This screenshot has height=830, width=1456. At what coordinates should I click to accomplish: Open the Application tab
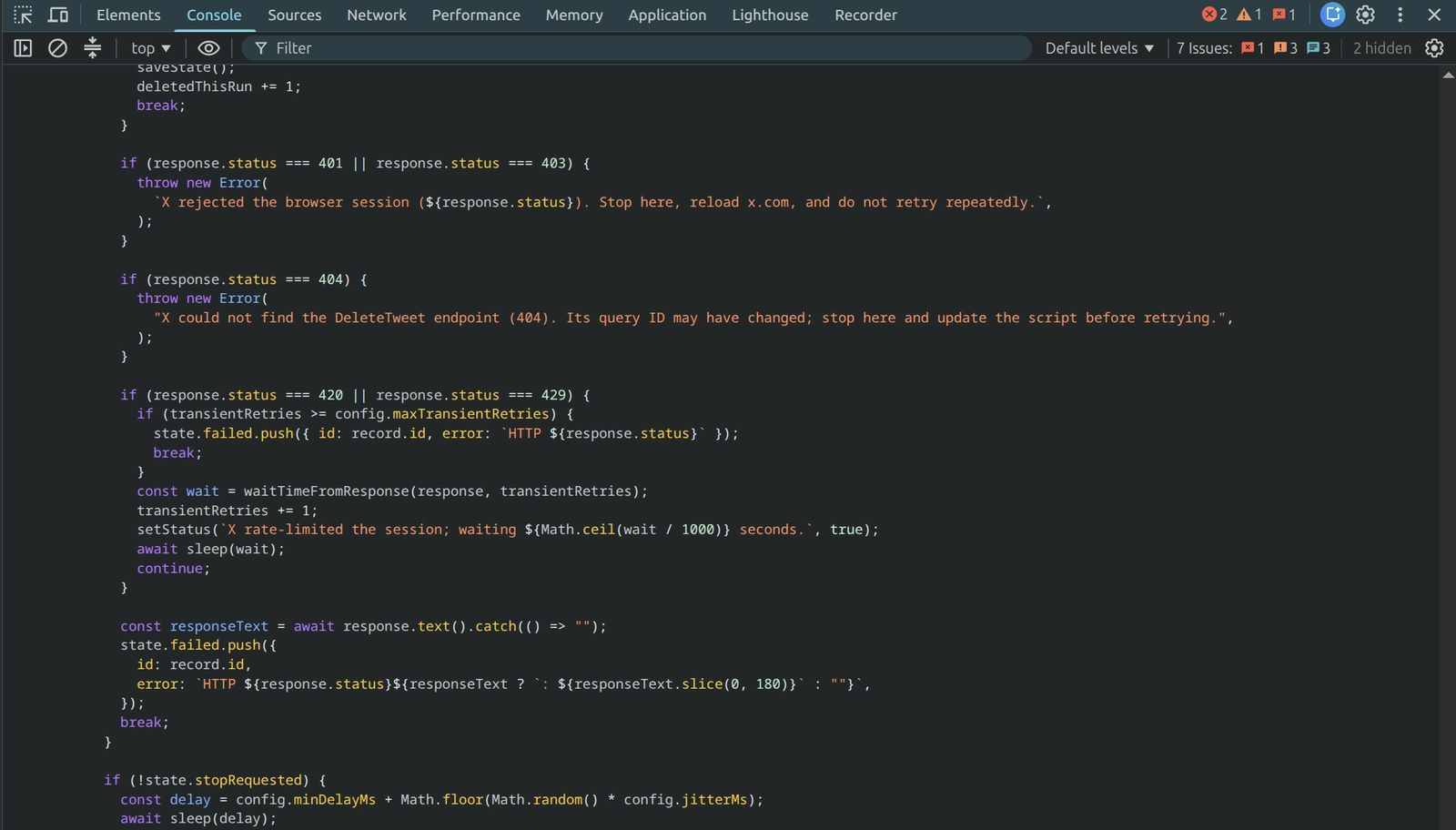667,15
